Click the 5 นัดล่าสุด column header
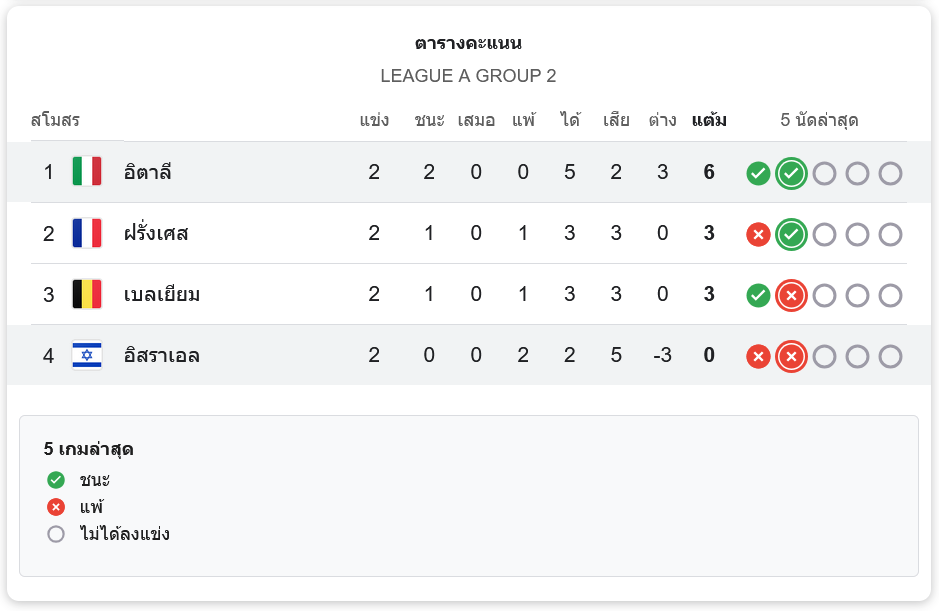The width and height of the screenshot is (939, 611). pos(819,121)
